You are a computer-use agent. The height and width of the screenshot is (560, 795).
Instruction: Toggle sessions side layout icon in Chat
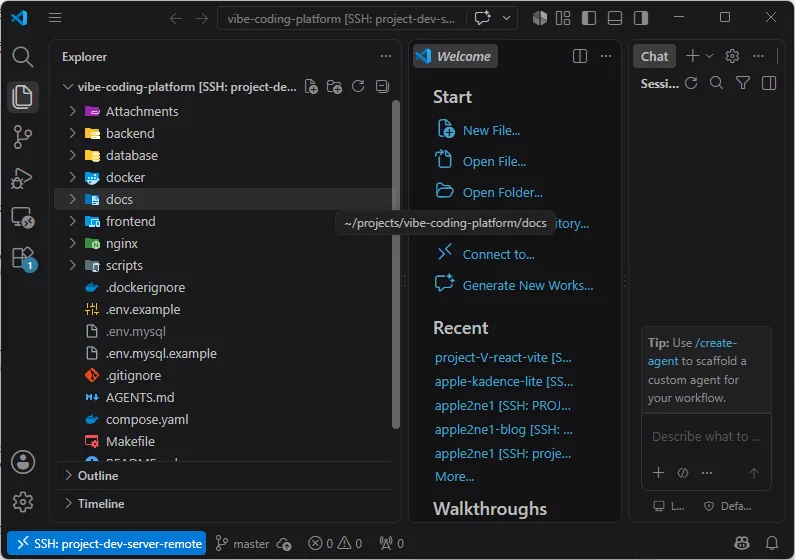coord(769,83)
